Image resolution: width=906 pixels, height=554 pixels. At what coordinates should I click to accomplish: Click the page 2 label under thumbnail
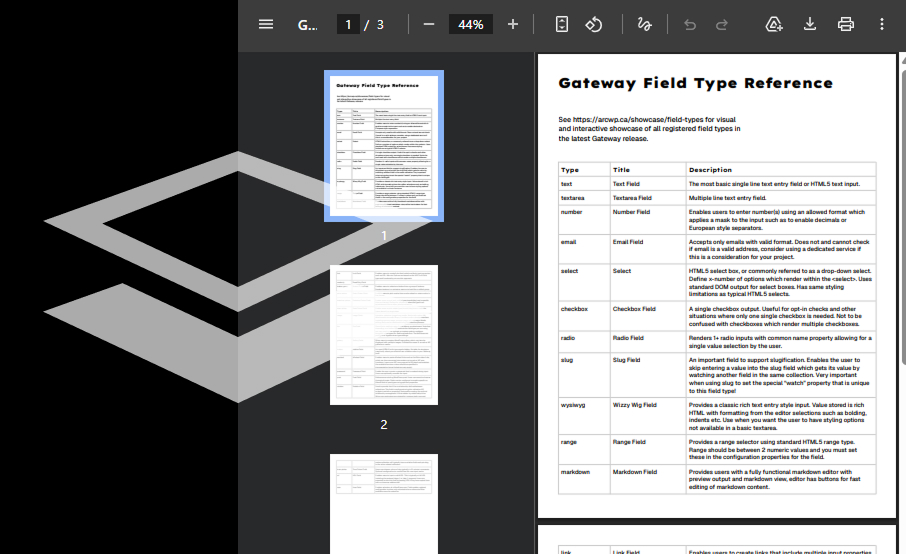click(x=384, y=425)
